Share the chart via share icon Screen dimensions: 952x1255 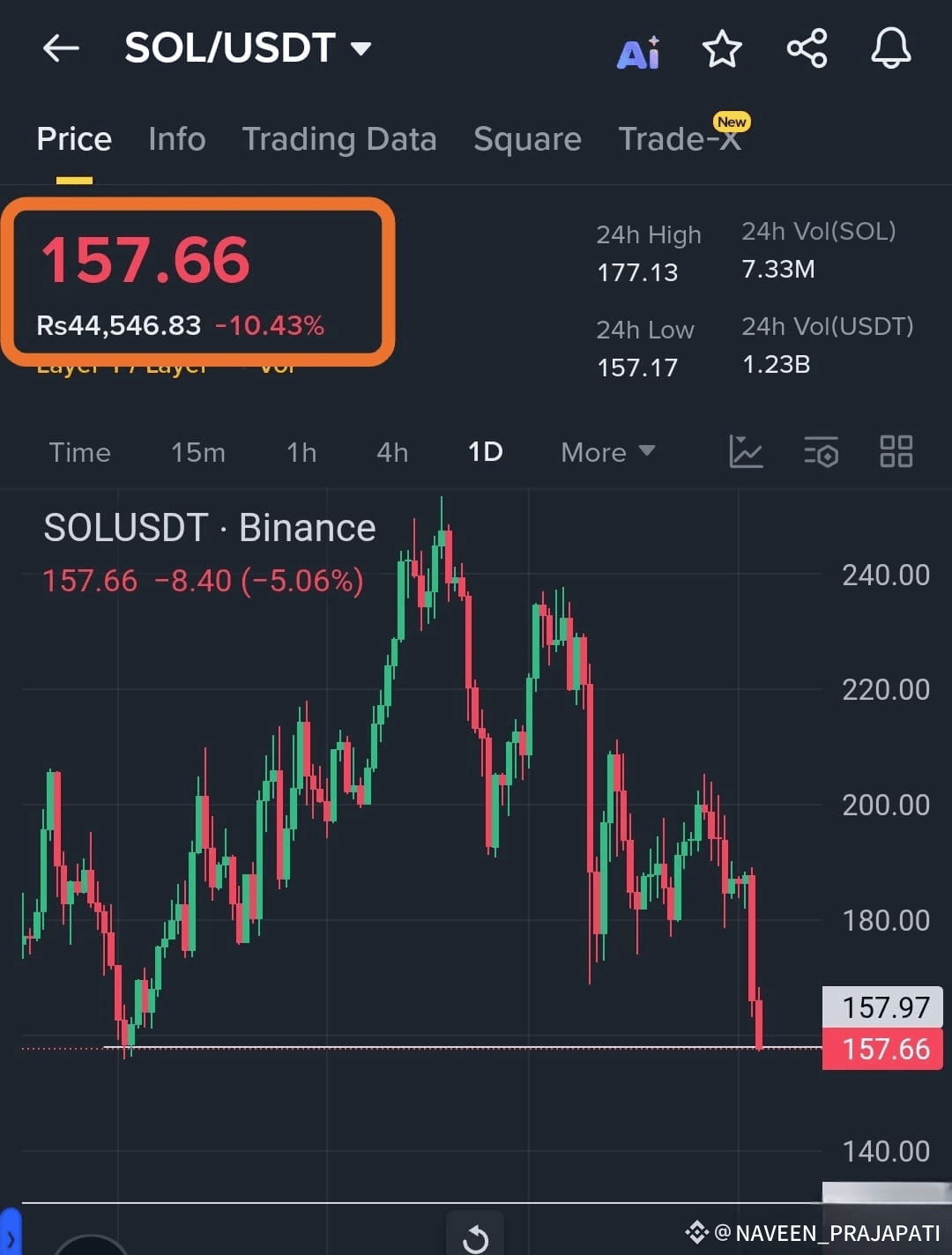point(807,48)
